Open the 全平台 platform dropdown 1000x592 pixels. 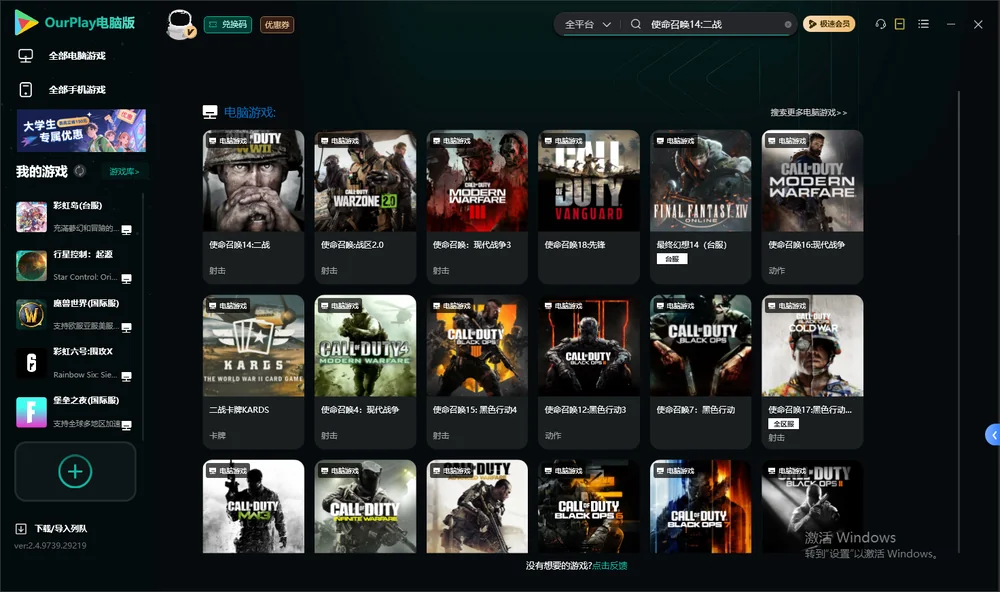[587, 24]
